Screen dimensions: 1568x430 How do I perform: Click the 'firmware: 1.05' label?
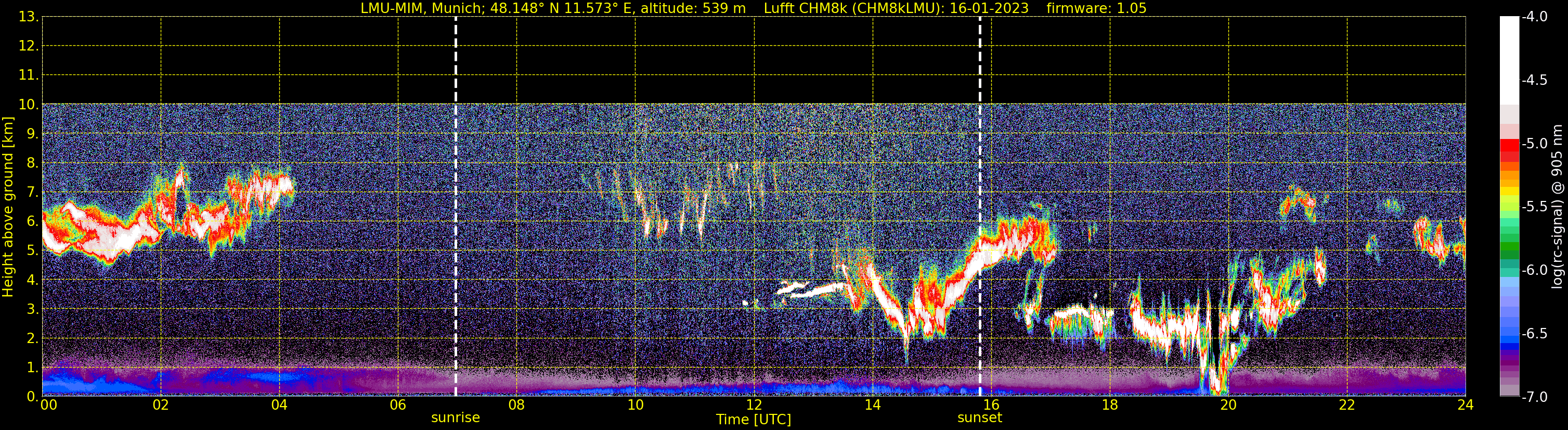(1096, 8)
